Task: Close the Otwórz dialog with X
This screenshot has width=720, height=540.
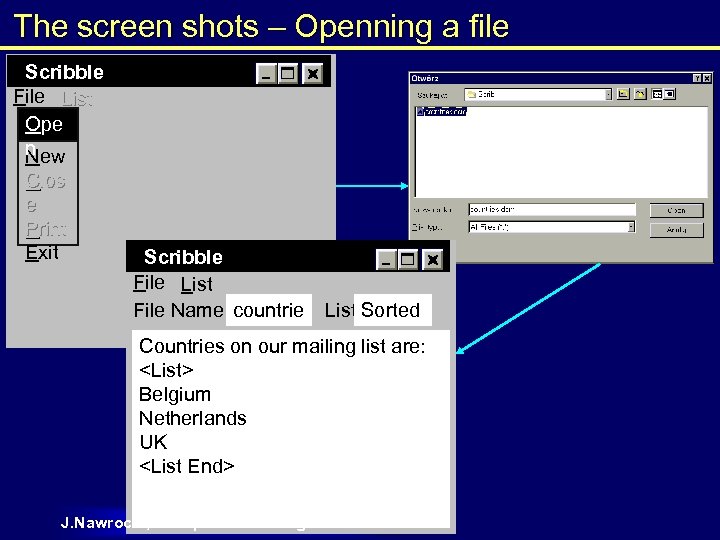Action: pos(707,79)
